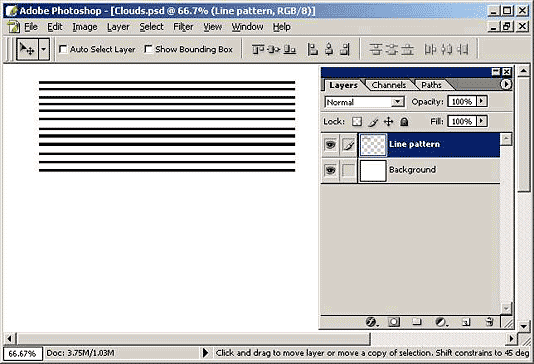Open the tool preset picker arrow

pos(44,49)
